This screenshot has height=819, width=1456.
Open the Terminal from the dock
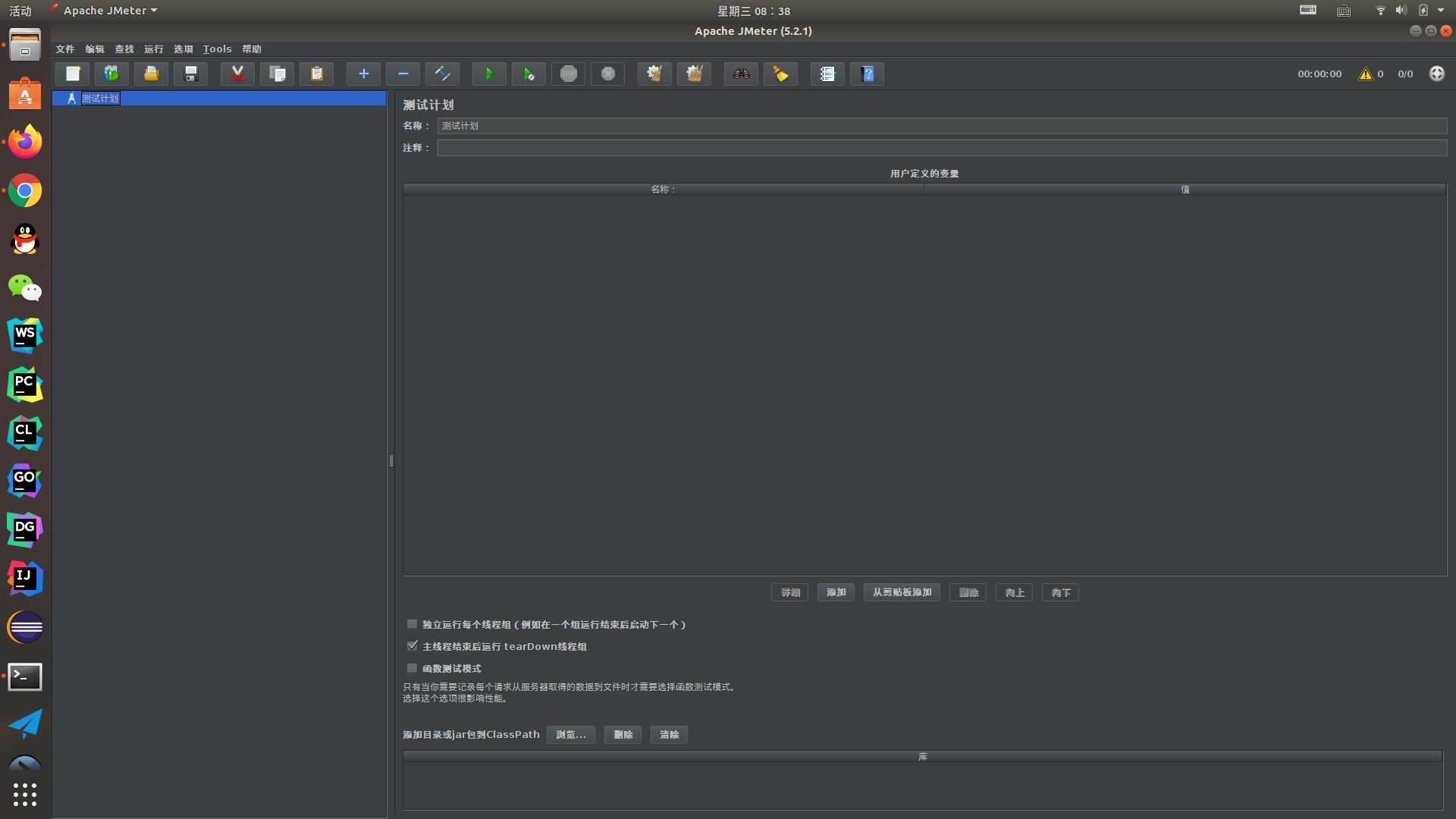[25, 676]
